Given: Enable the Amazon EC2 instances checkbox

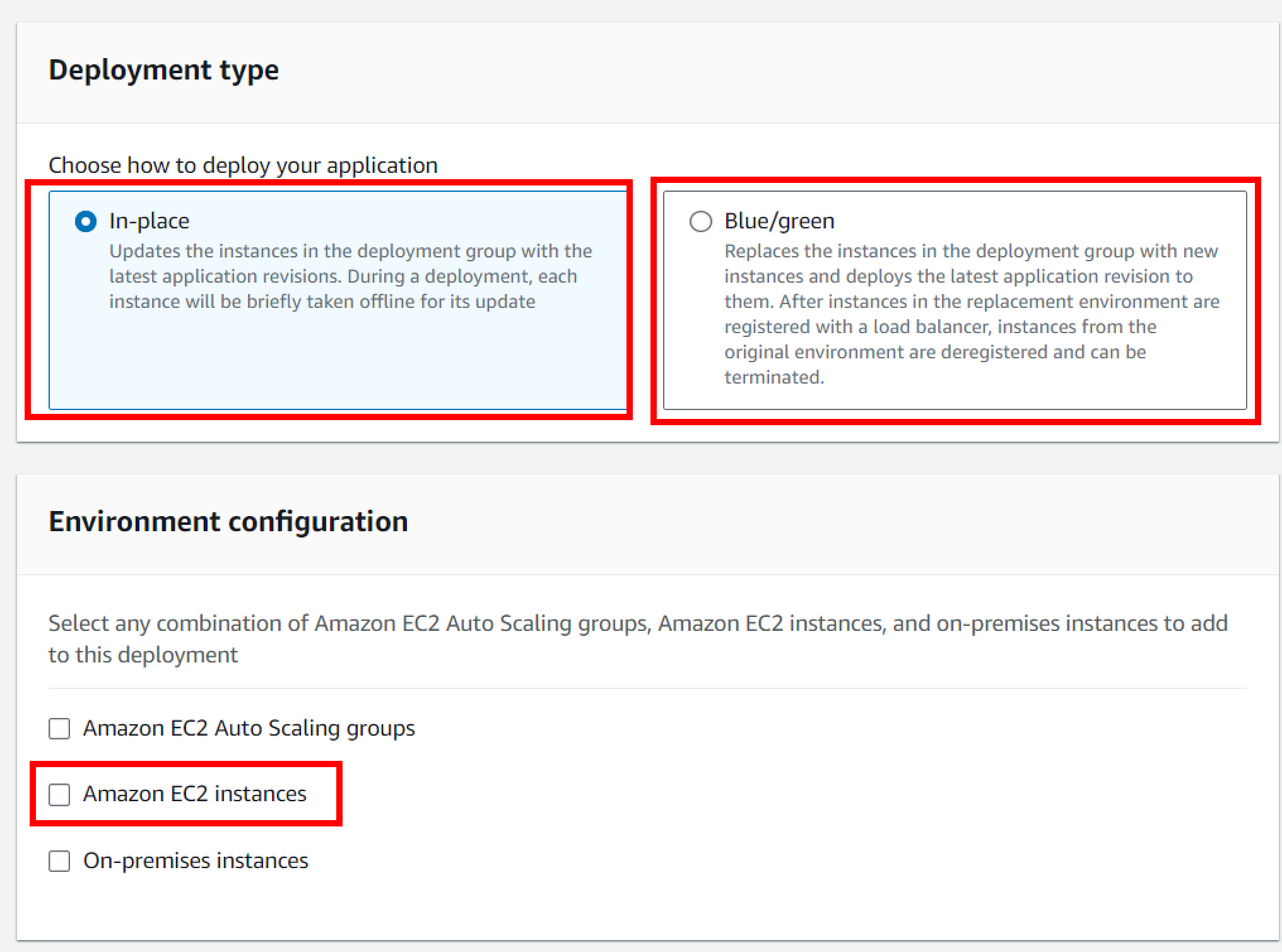Looking at the screenshot, I should (x=59, y=794).
